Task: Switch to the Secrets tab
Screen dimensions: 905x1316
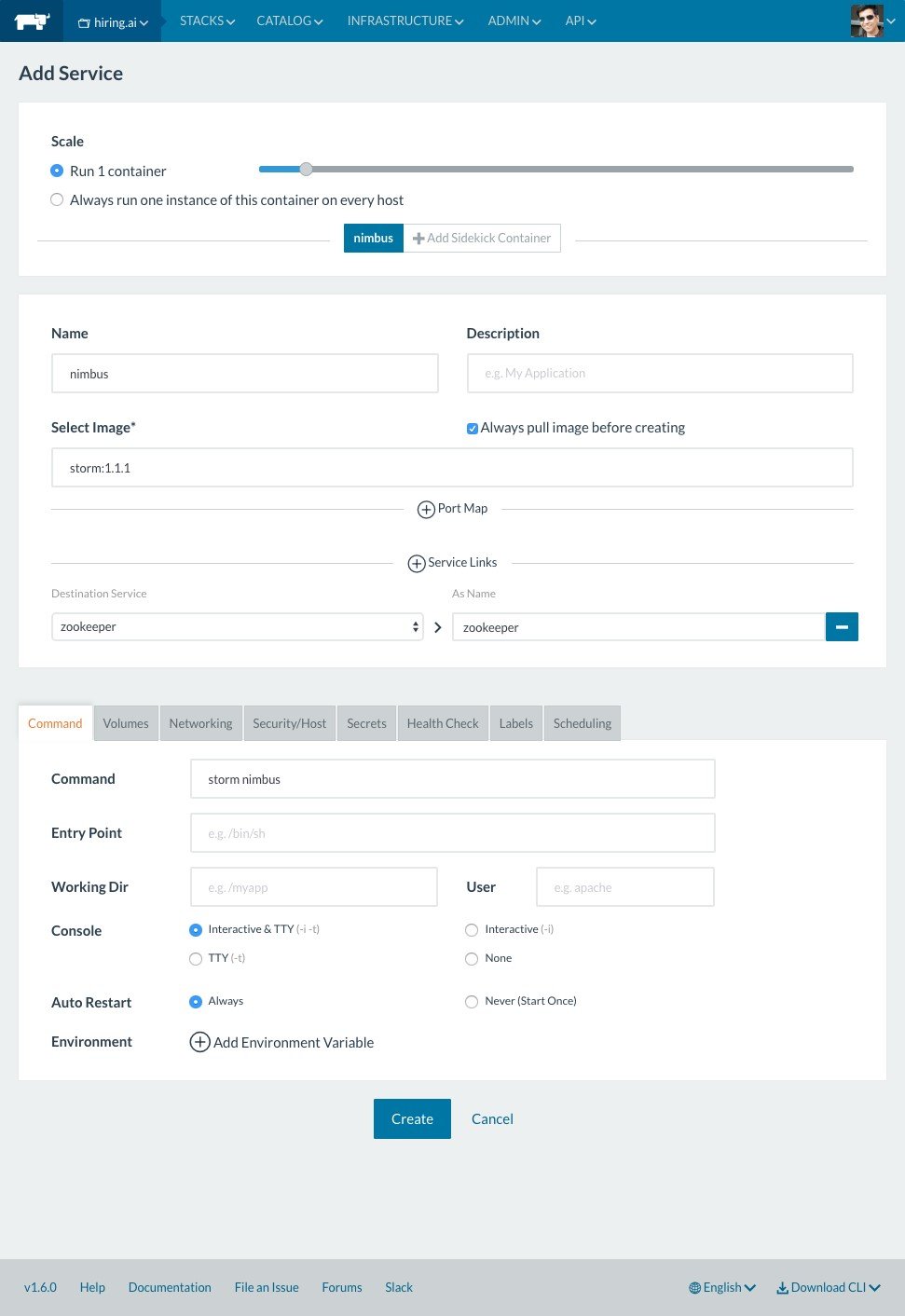Action: [366, 723]
